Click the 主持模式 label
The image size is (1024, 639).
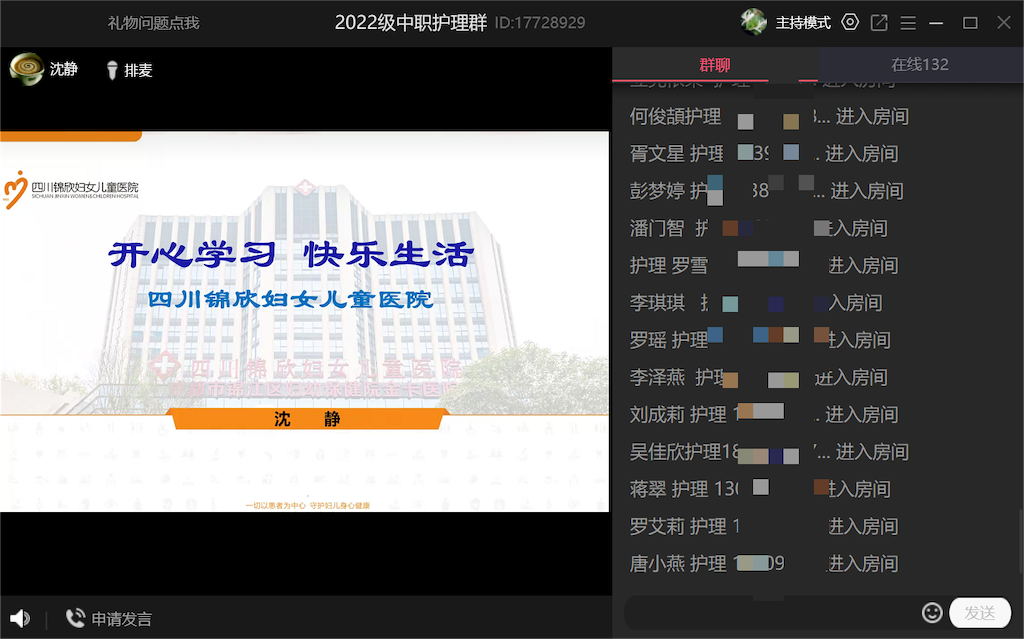pyautogui.click(x=803, y=23)
